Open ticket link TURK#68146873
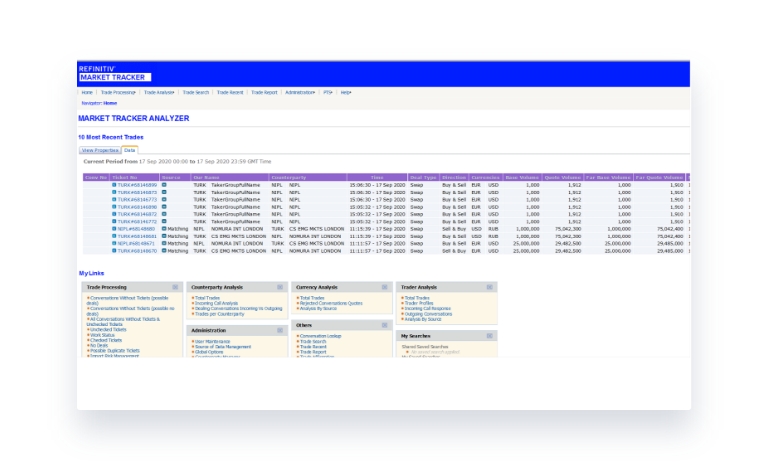This screenshot has height=468, width=768. [x=136, y=192]
